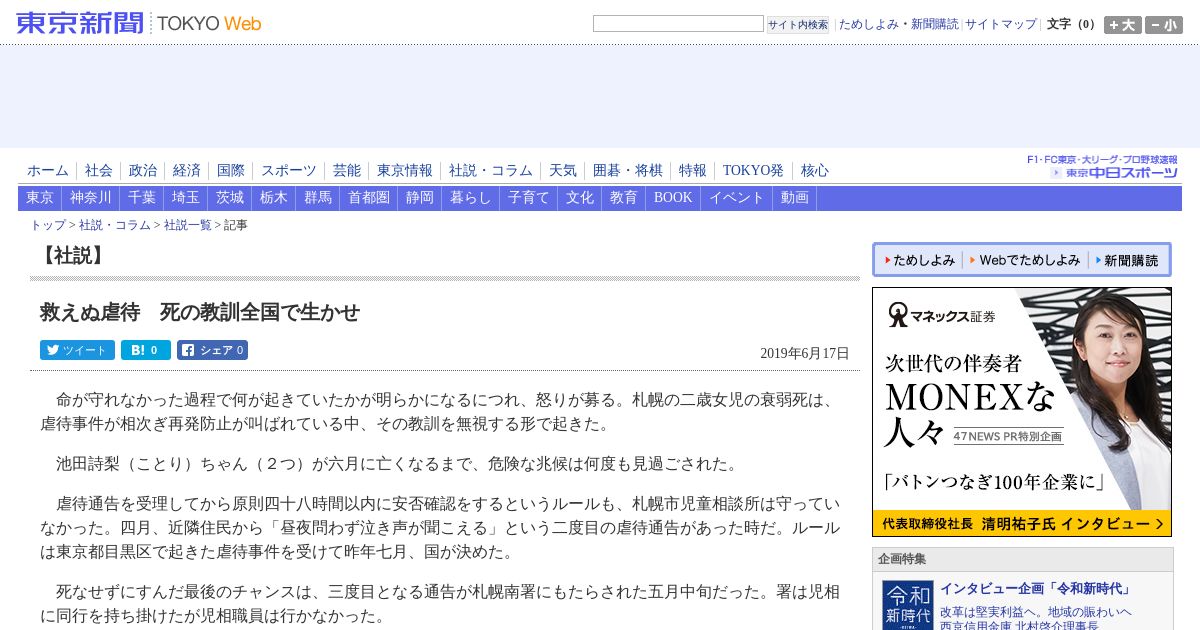This screenshot has height=630, width=1200.
Task: Click 社説・コラム in the breadcrumb
Action: (115, 225)
